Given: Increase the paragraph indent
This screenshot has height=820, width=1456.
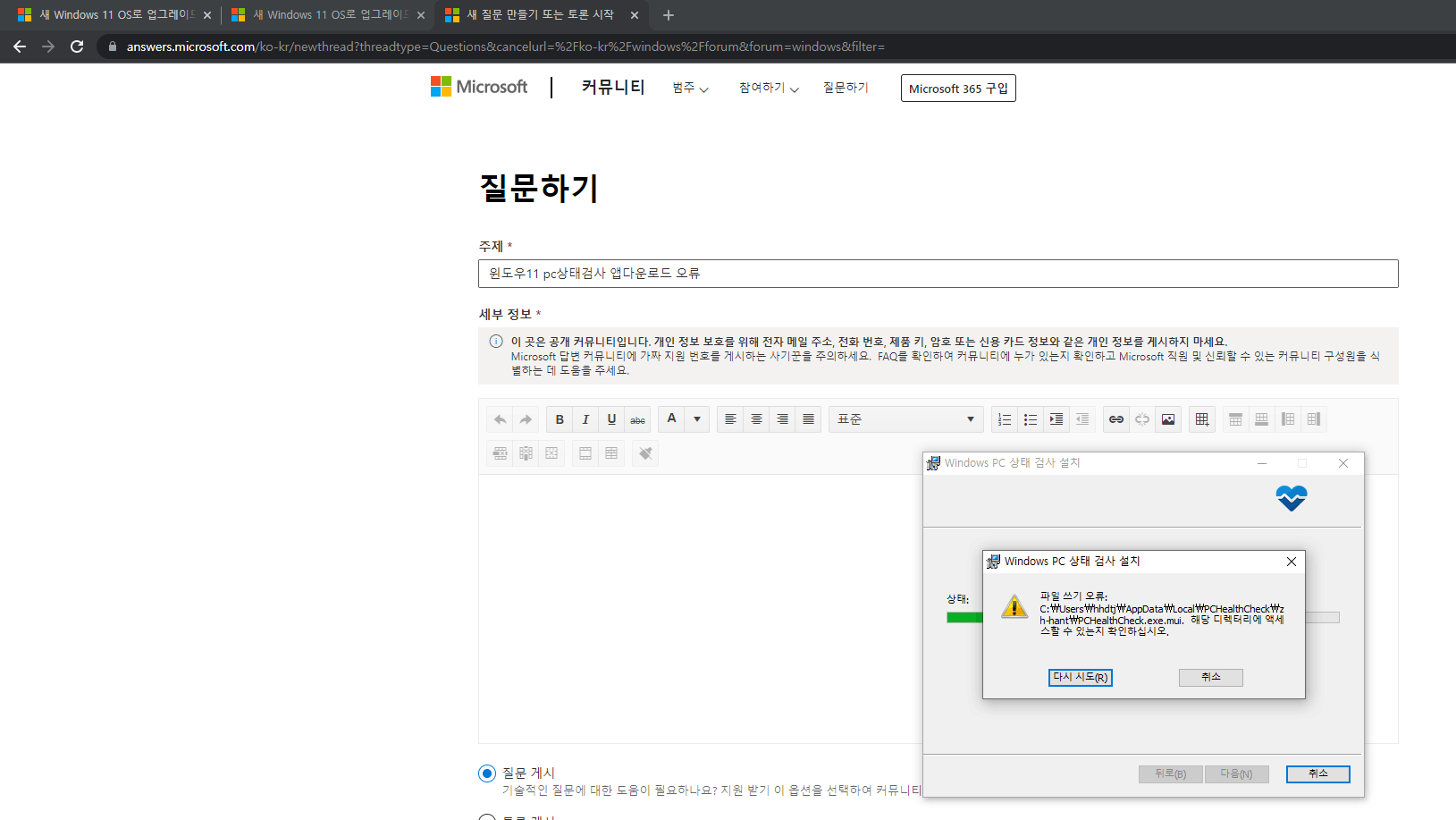Looking at the screenshot, I should click(1056, 419).
